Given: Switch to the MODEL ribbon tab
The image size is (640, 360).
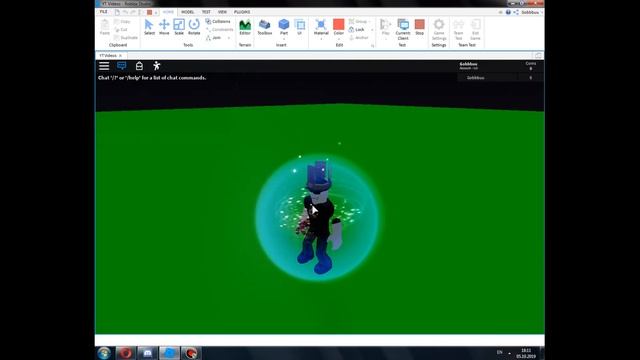Looking at the screenshot, I should (187, 12).
